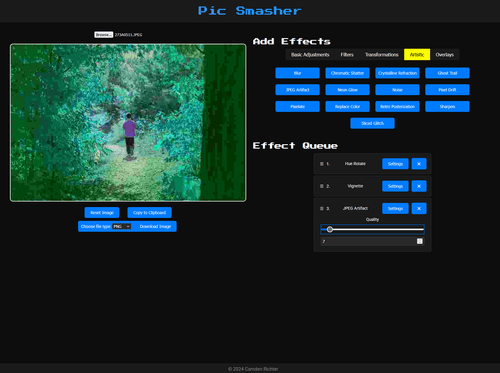Add the Blur effect
Image resolution: width=500 pixels, height=373 pixels.
(x=297, y=73)
